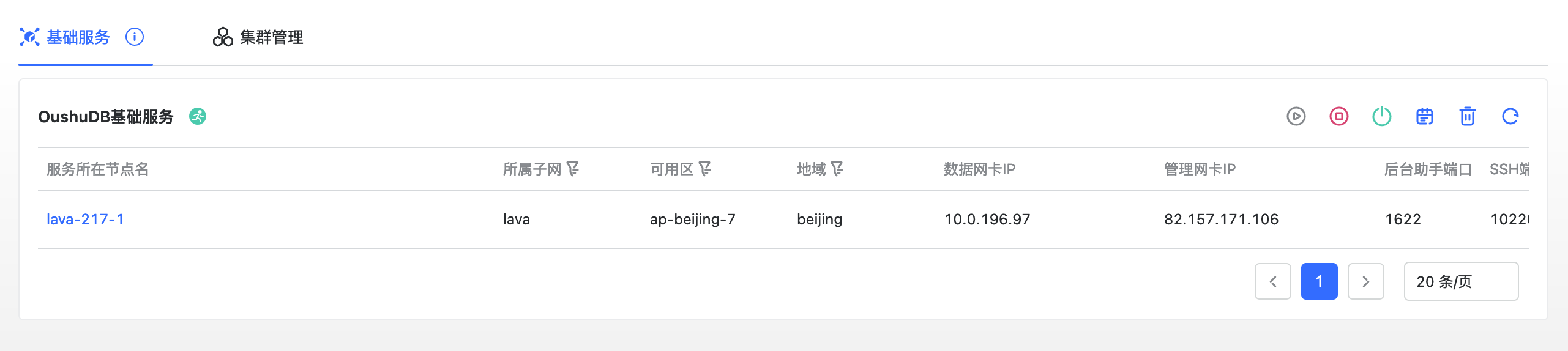Open the 可用区 column filter
The height and width of the screenshot is (351, 1568).
705,169
